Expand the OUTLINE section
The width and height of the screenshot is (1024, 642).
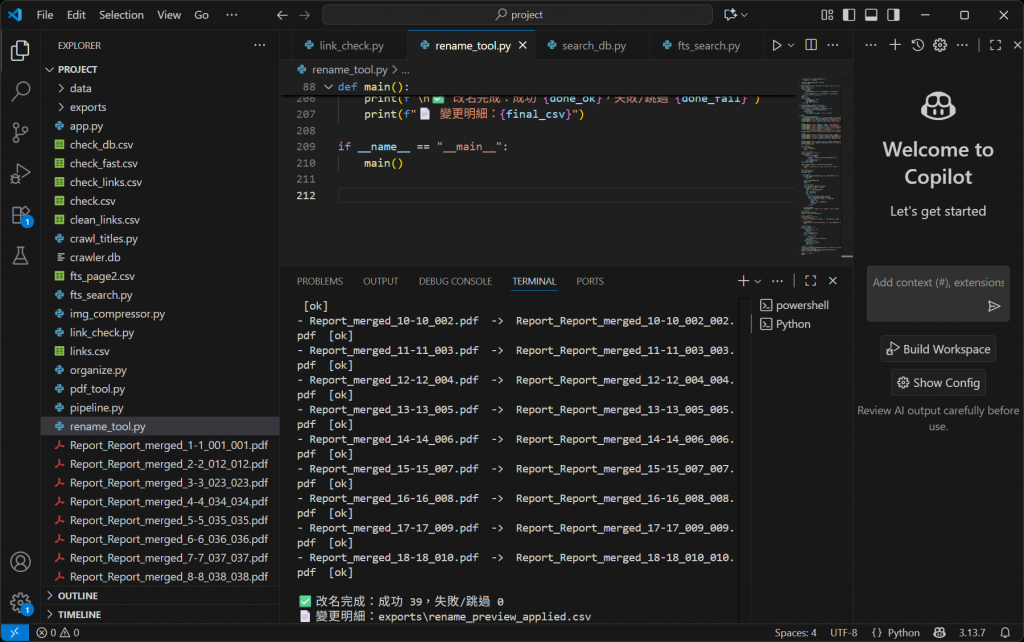click(78, 596)
